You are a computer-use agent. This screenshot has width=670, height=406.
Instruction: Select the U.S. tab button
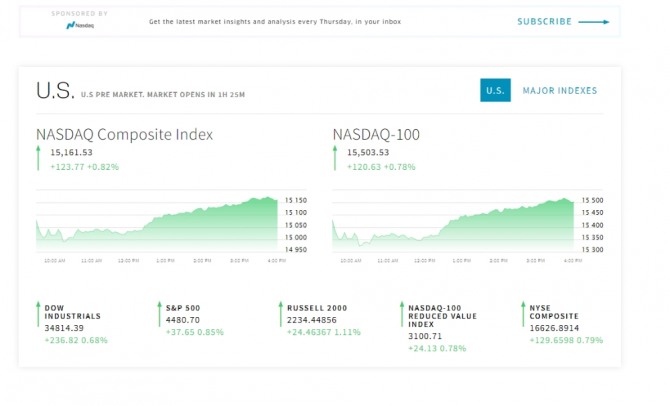click(495, 90)
